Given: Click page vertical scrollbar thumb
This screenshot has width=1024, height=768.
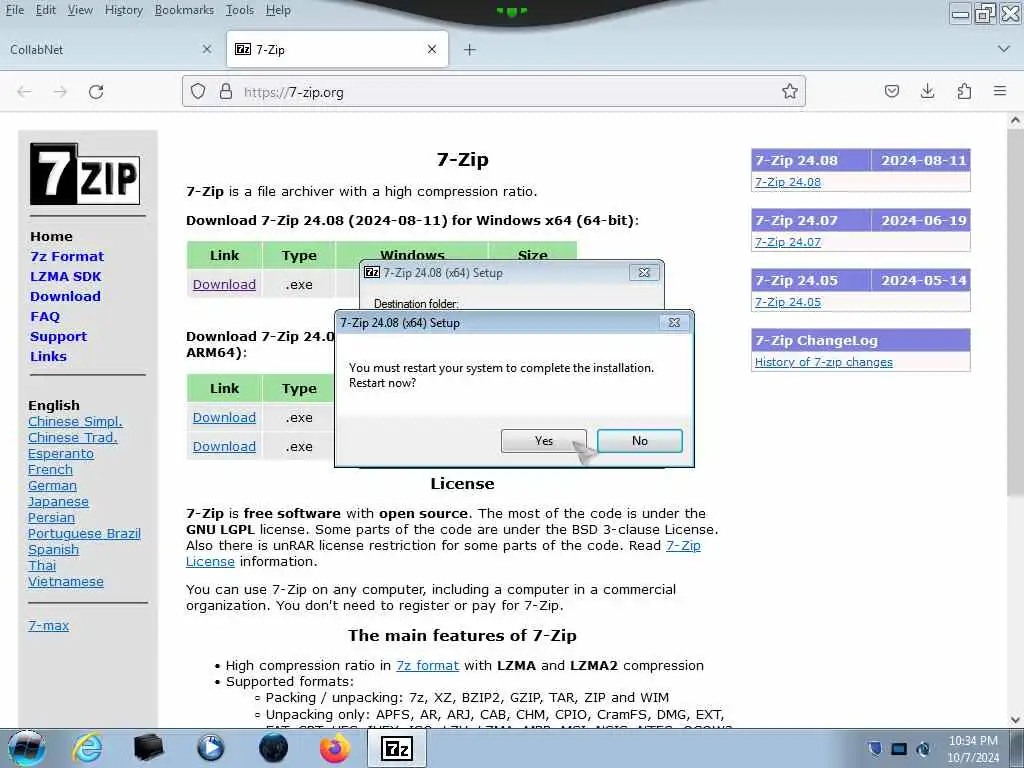Looking at the screenshot, I should point(1015,312).
